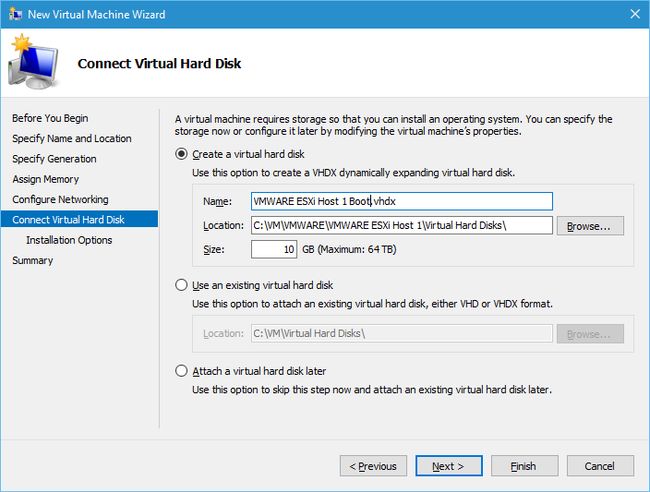Click GB (Maximum: 64 TB) text
650x492 pixels.
[x=349, y=249]
